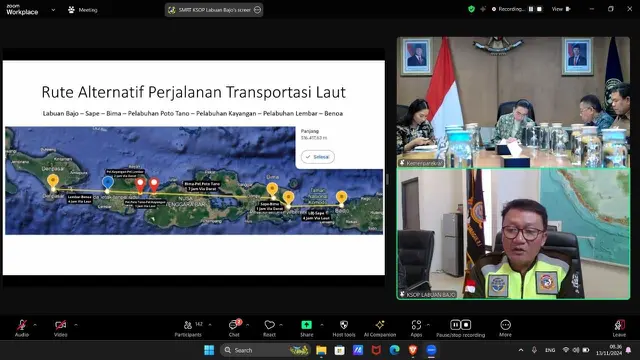
Task: Click the route subtitle starting 'Labuan Bajo – Sape'
Action: (x=193, y=113)
